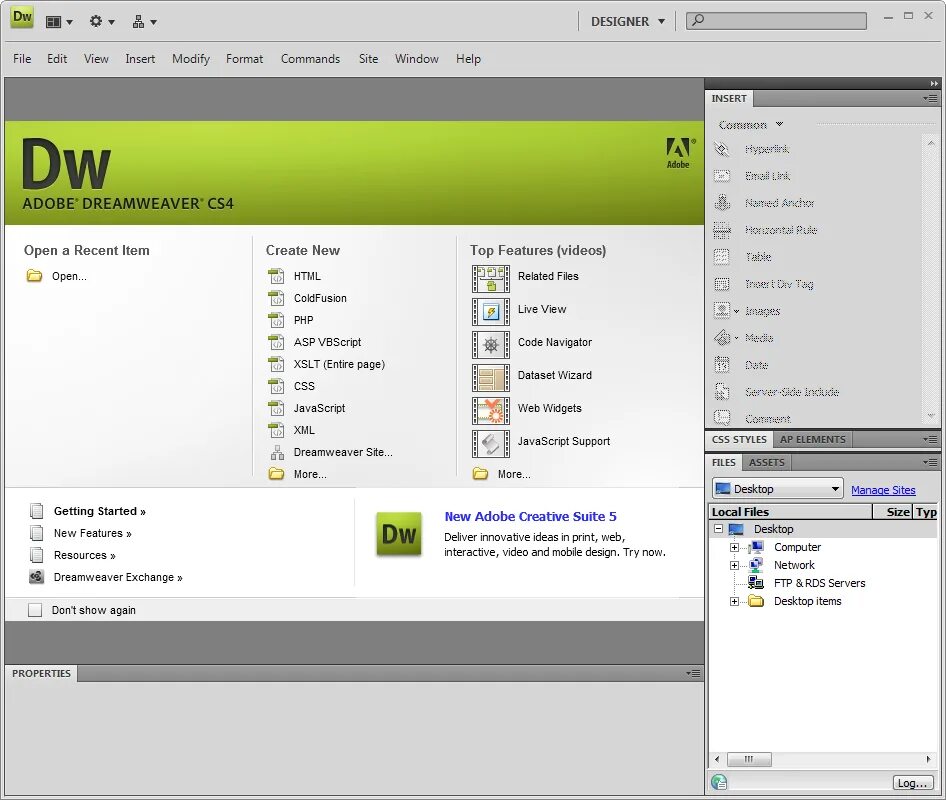Expand the Network tree node
This screenshot has width=946, height=800.
click(x=734, y=565)
